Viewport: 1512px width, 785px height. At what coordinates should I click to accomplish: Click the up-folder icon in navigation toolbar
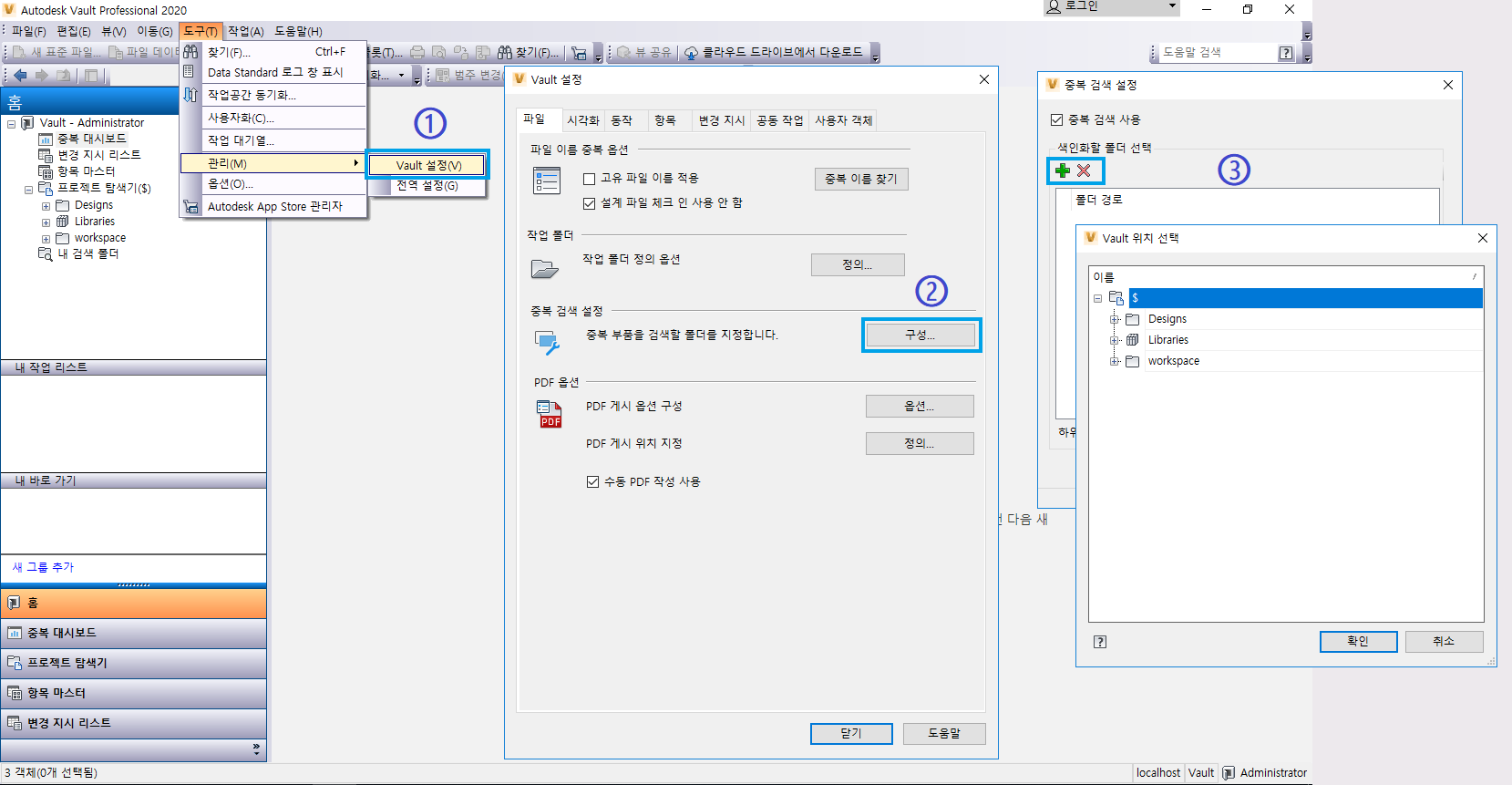[x=64, y=75]
